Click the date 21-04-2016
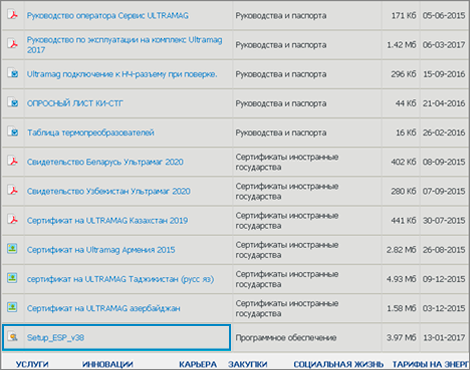470x370 pixels. point(444,103)
